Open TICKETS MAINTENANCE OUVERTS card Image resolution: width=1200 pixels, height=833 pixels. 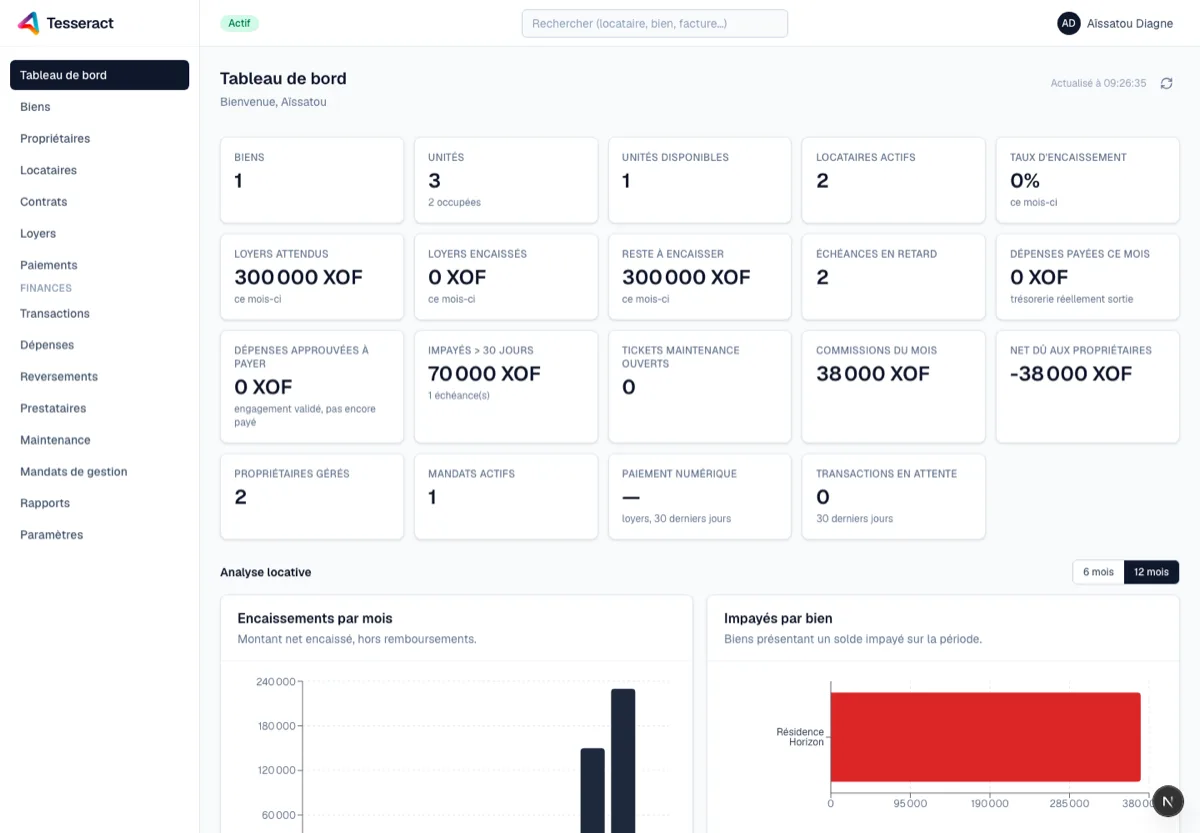pyautogui.click(x=700, y=387)
